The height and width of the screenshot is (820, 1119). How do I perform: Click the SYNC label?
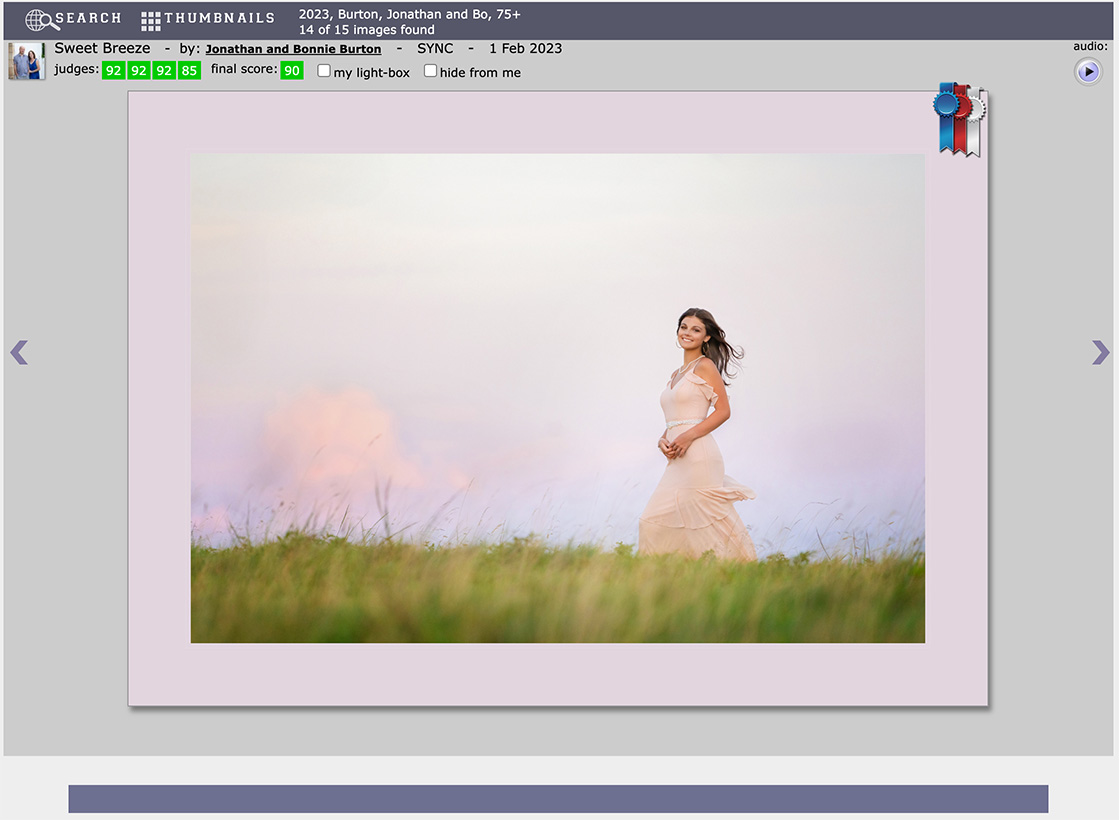coord(435,48)
